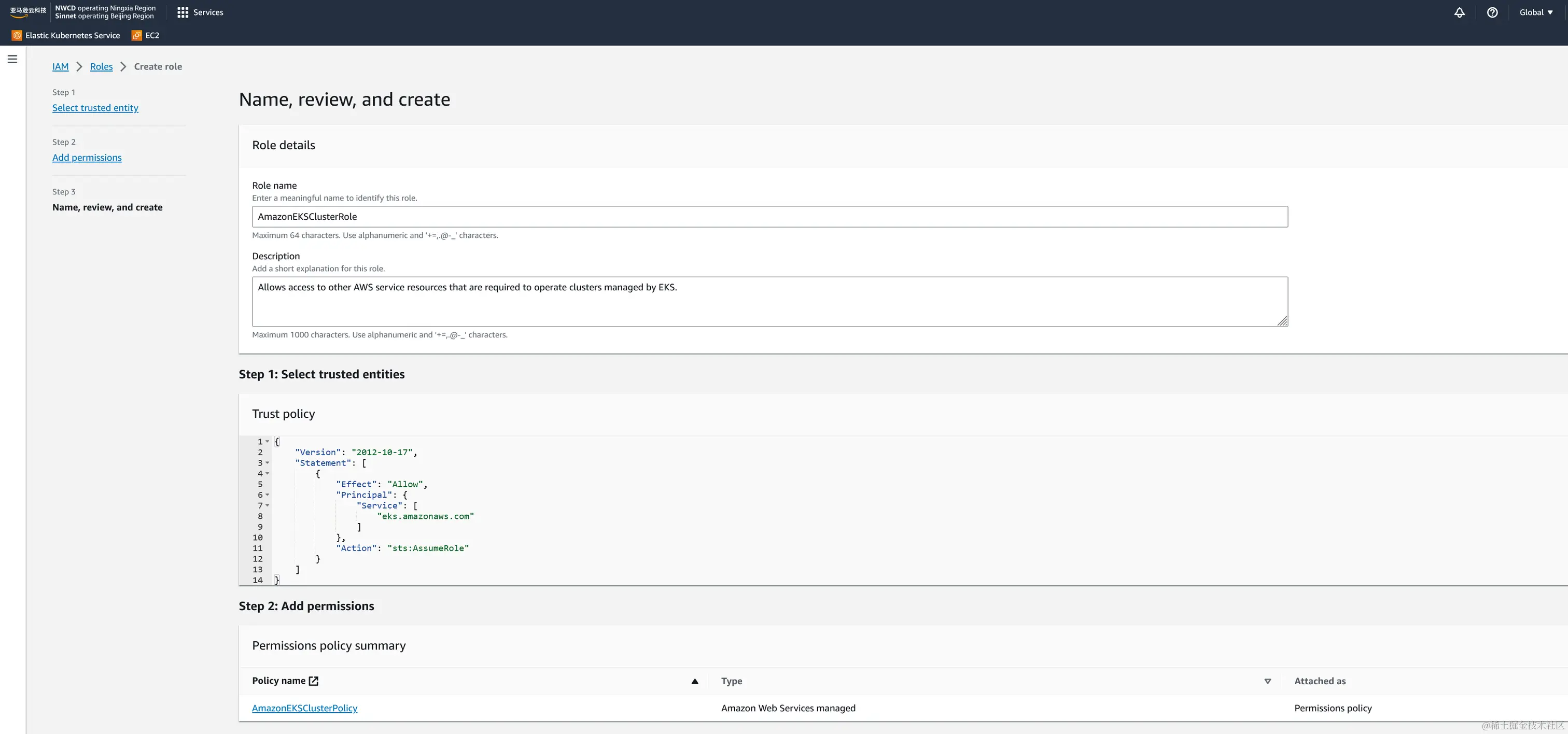Go to Roles breadcrumb link
This screenshot has width=1568, height=734.
point(101,66)
